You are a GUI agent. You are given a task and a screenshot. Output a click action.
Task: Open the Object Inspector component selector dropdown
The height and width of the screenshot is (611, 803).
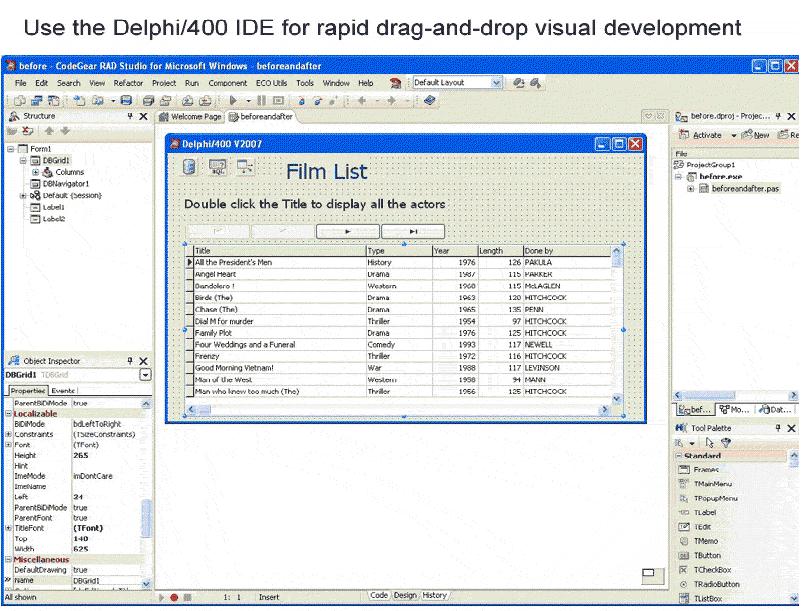145,375
